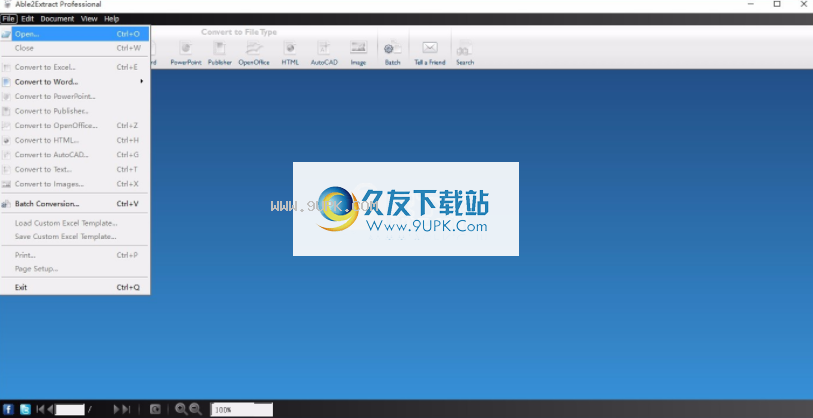Click the OpenOffice conversion toolbar icon
This screenshot has height=418, width=813.
pyautogui.click(x=254, y=49)
